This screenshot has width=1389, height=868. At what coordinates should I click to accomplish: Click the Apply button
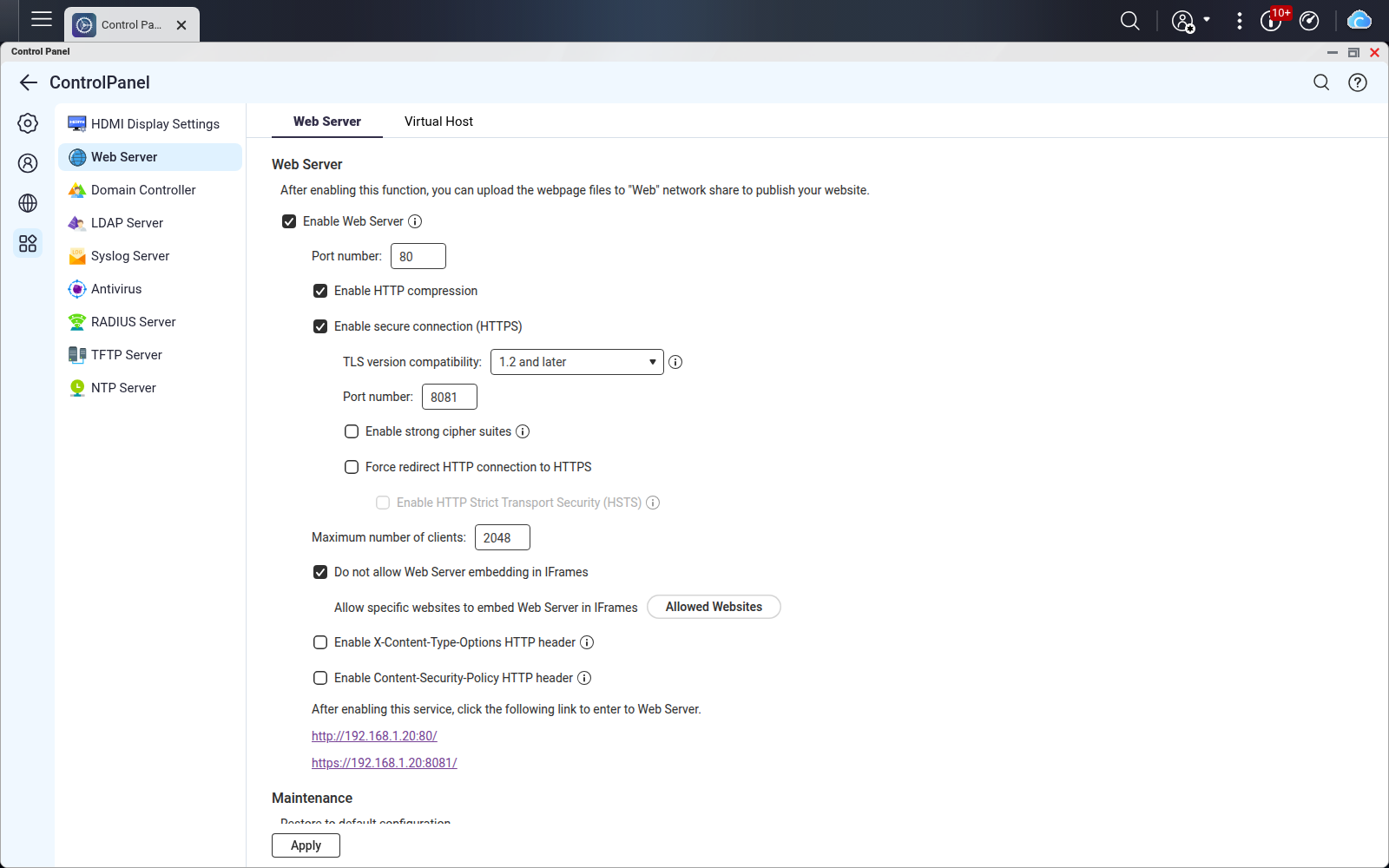pyautogui.click(x=306, y=845)
